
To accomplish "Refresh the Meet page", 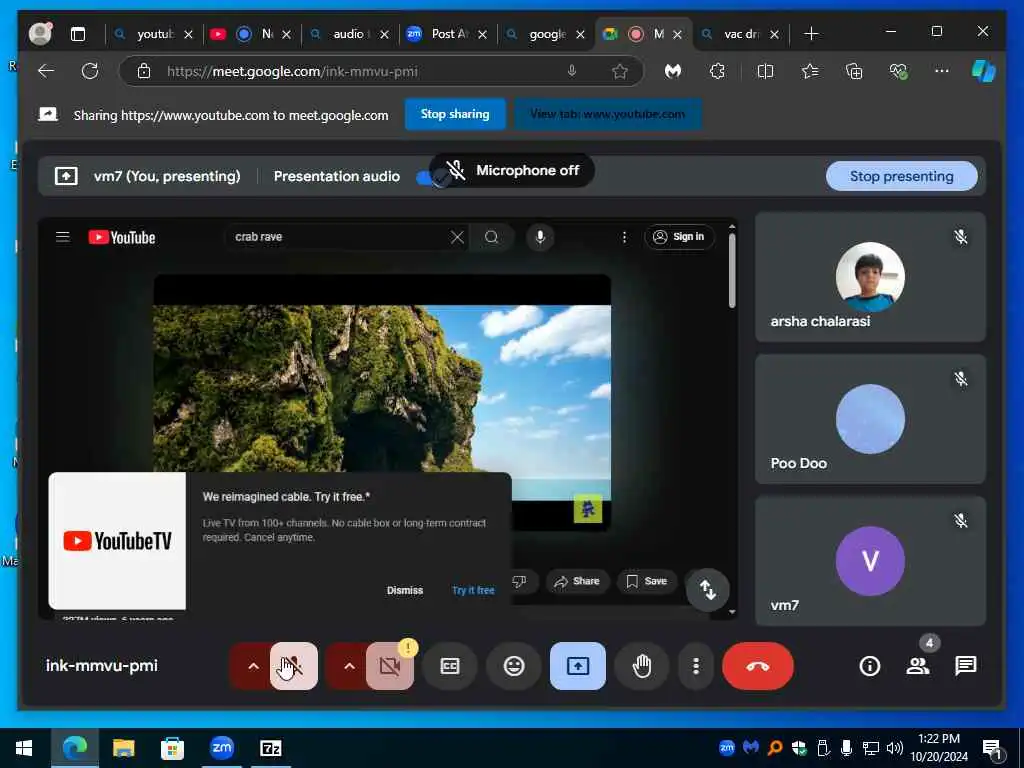I will click(90, 71).
